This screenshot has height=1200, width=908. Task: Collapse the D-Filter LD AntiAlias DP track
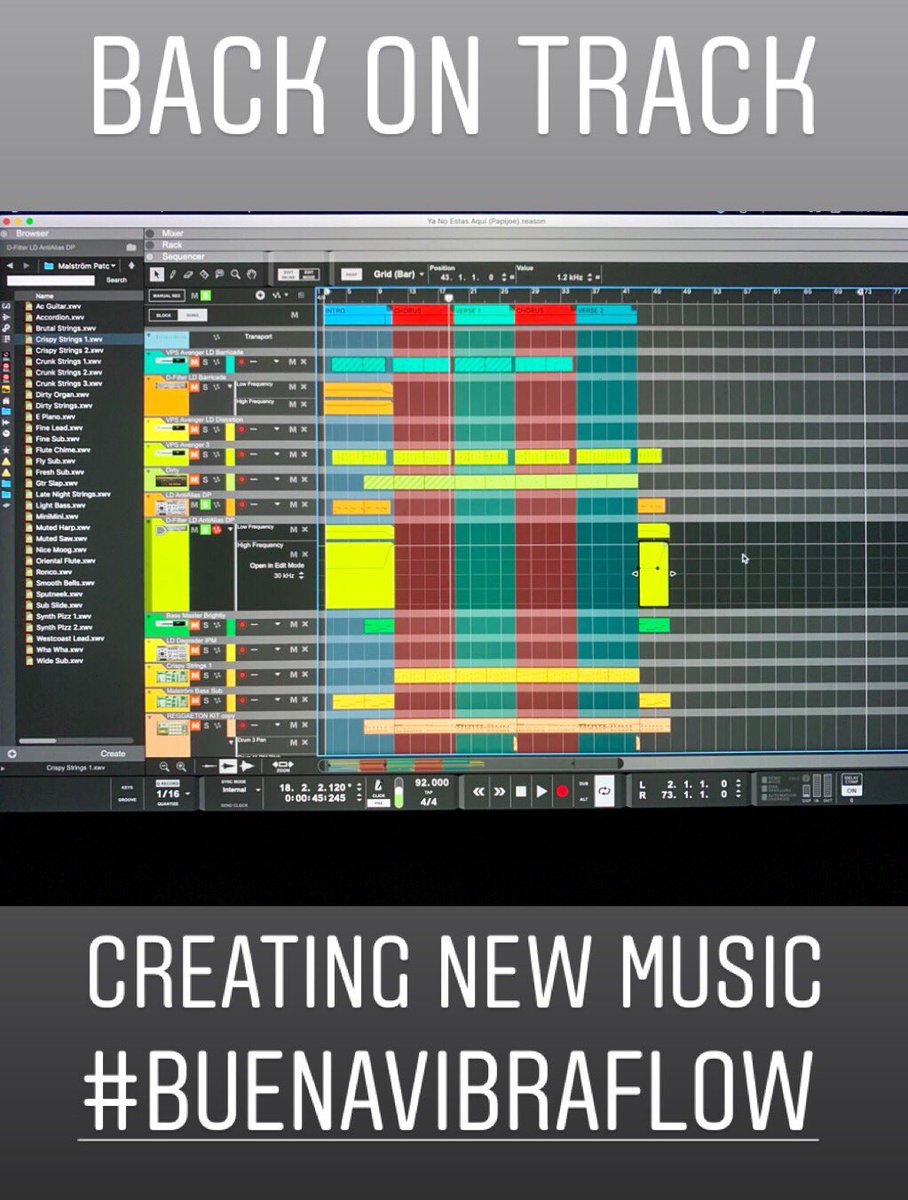coord(149,521)
